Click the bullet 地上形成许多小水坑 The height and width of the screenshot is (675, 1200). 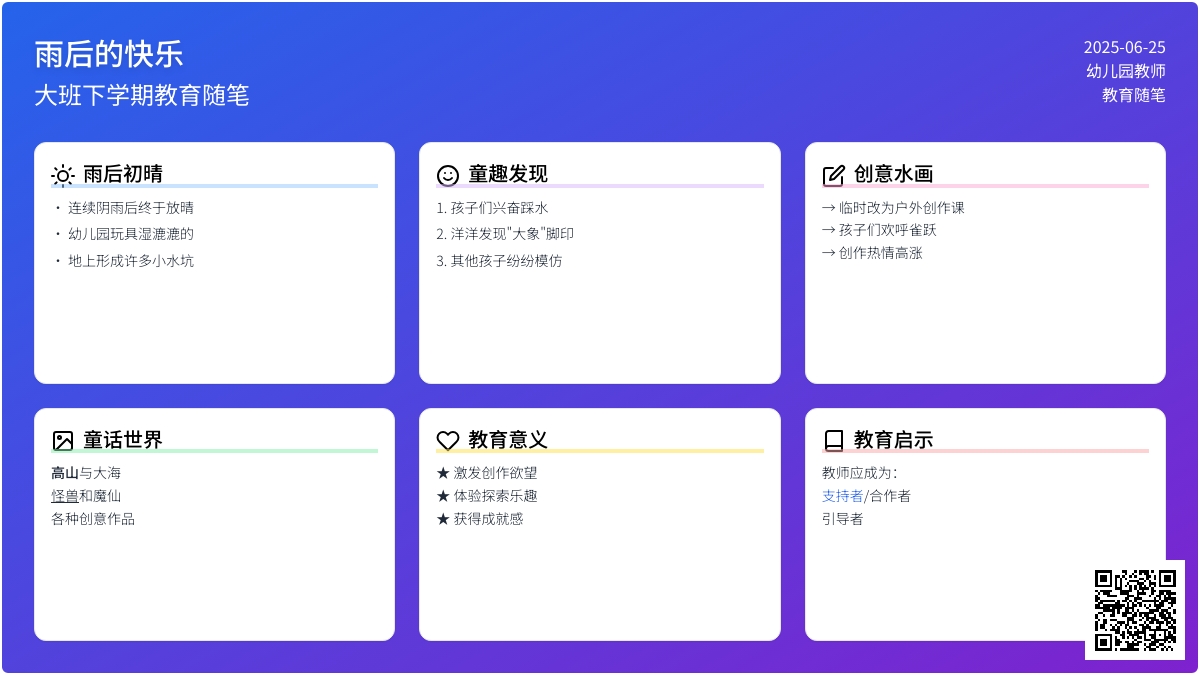(131, 261)
